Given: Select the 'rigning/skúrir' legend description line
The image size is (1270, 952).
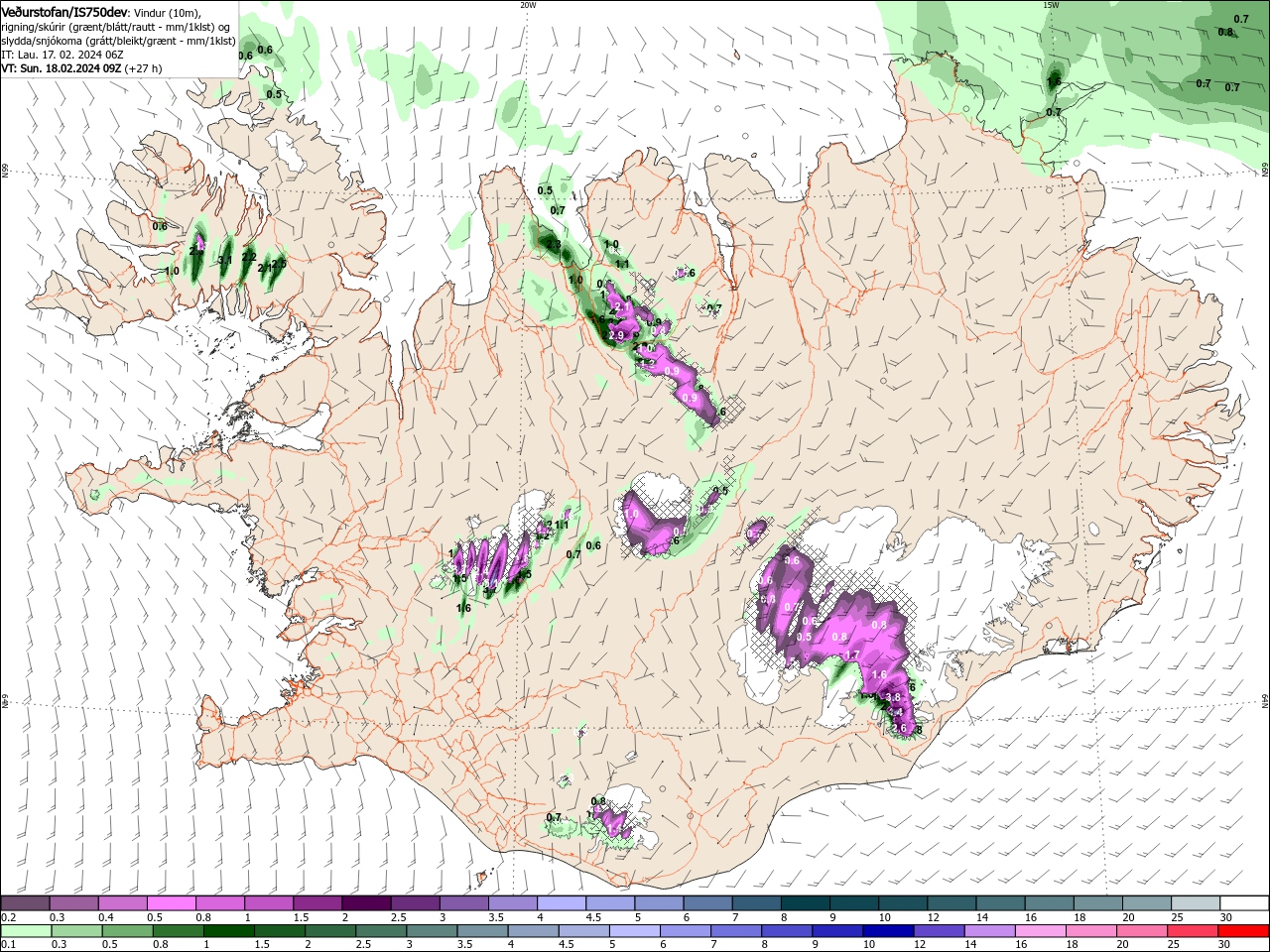Looking at the screenshot, I should point(118,27).
